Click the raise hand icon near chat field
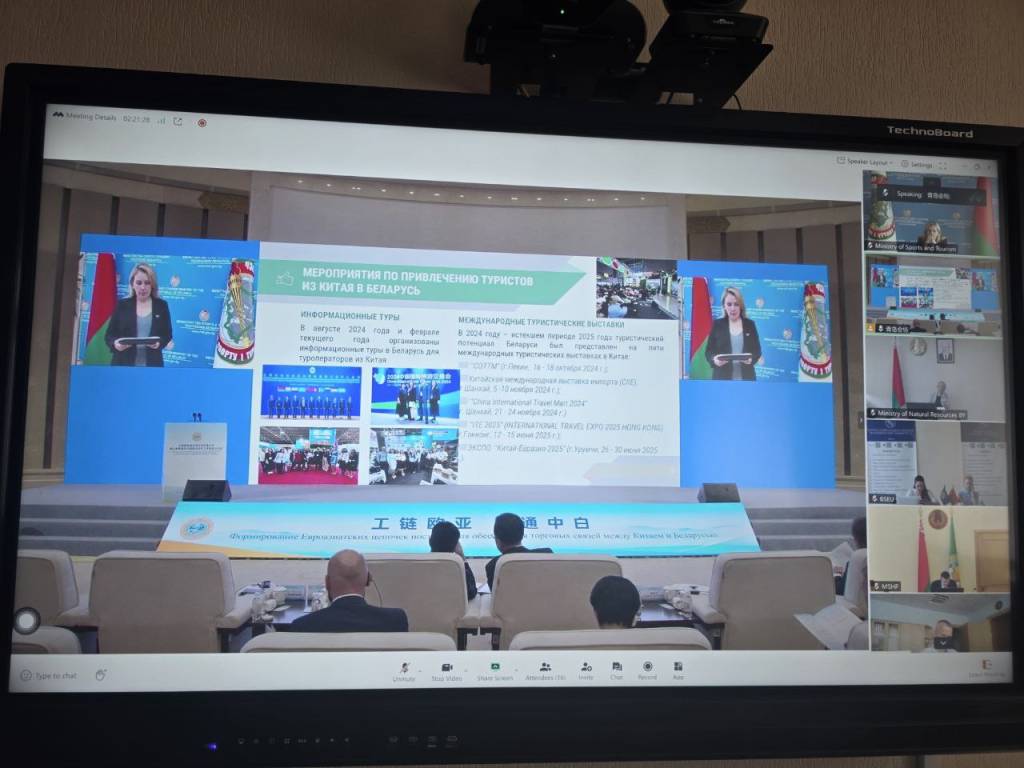This screenshot has width=1024, height=768. 101,675
